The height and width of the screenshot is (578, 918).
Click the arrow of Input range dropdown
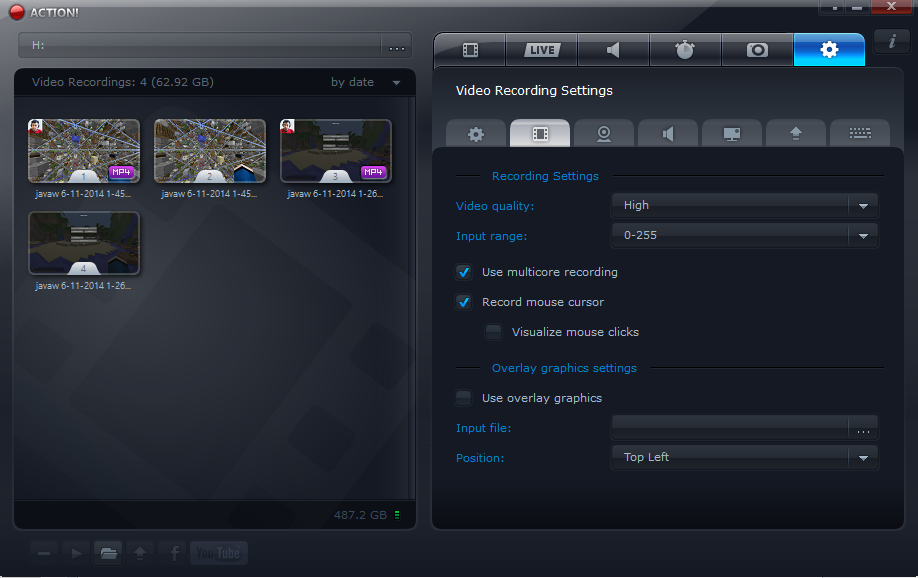(x=863, y=236)
